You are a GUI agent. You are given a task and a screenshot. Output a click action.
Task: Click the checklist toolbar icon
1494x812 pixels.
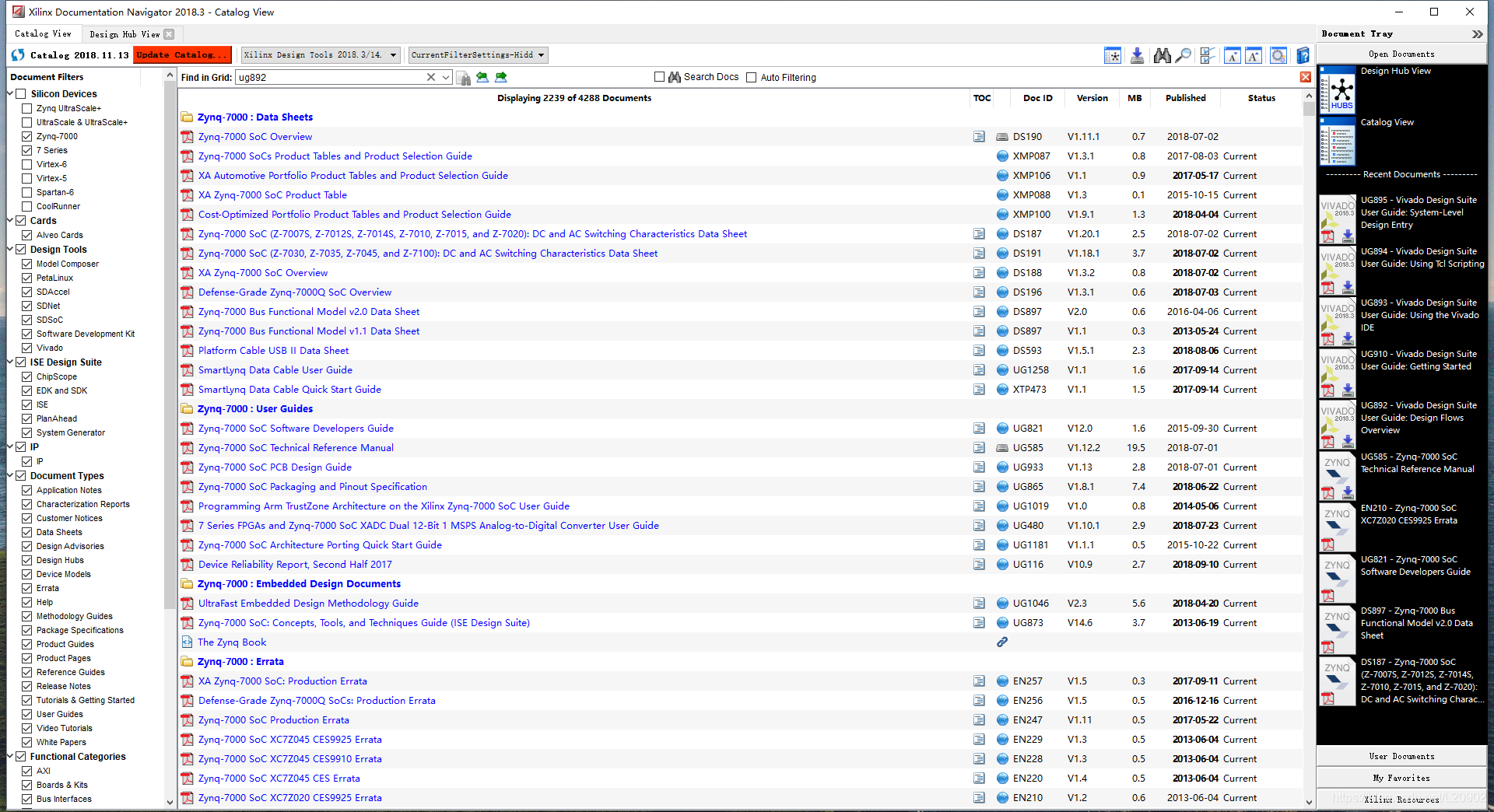click(x=1207, y=55)
